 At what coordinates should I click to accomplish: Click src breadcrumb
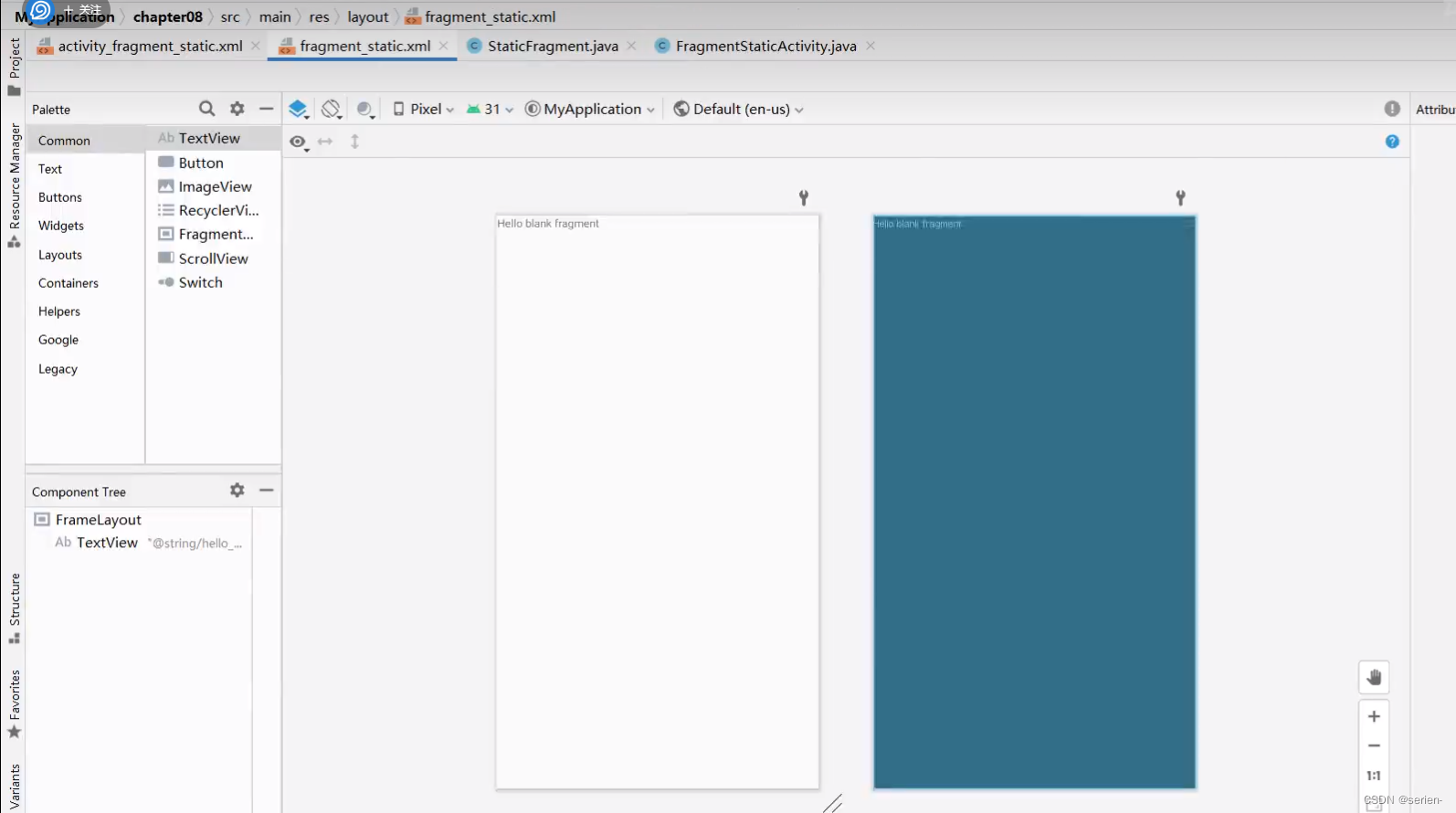(230, 16)
